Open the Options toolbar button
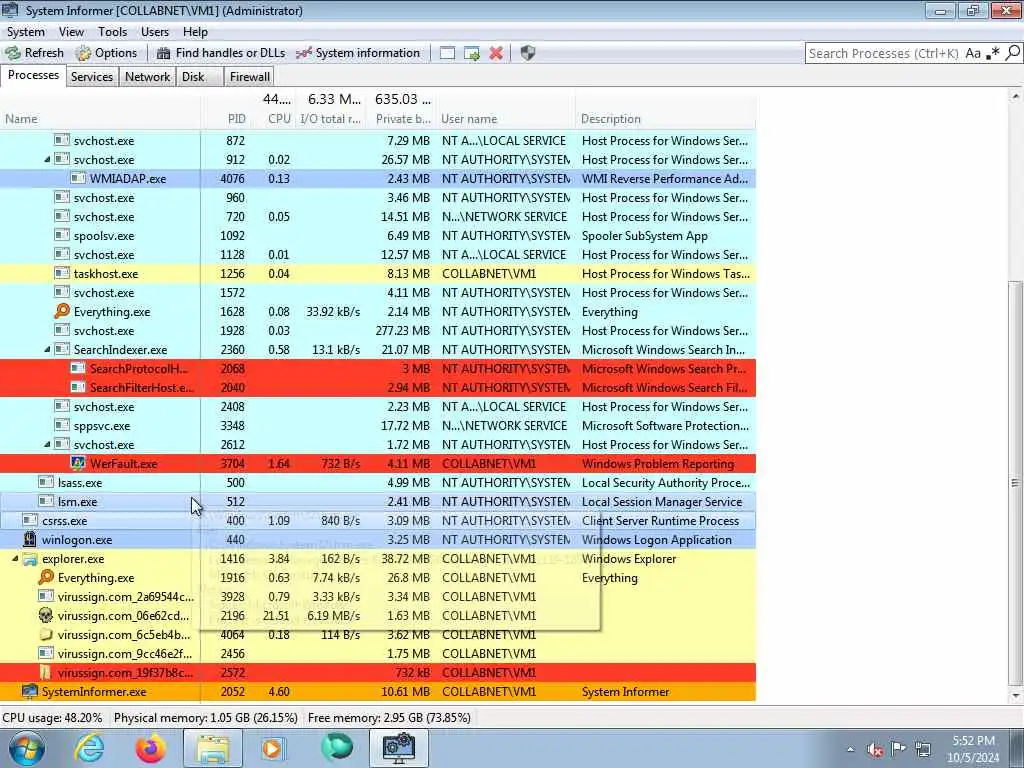 pyautogui.click(x=106, y=53)
